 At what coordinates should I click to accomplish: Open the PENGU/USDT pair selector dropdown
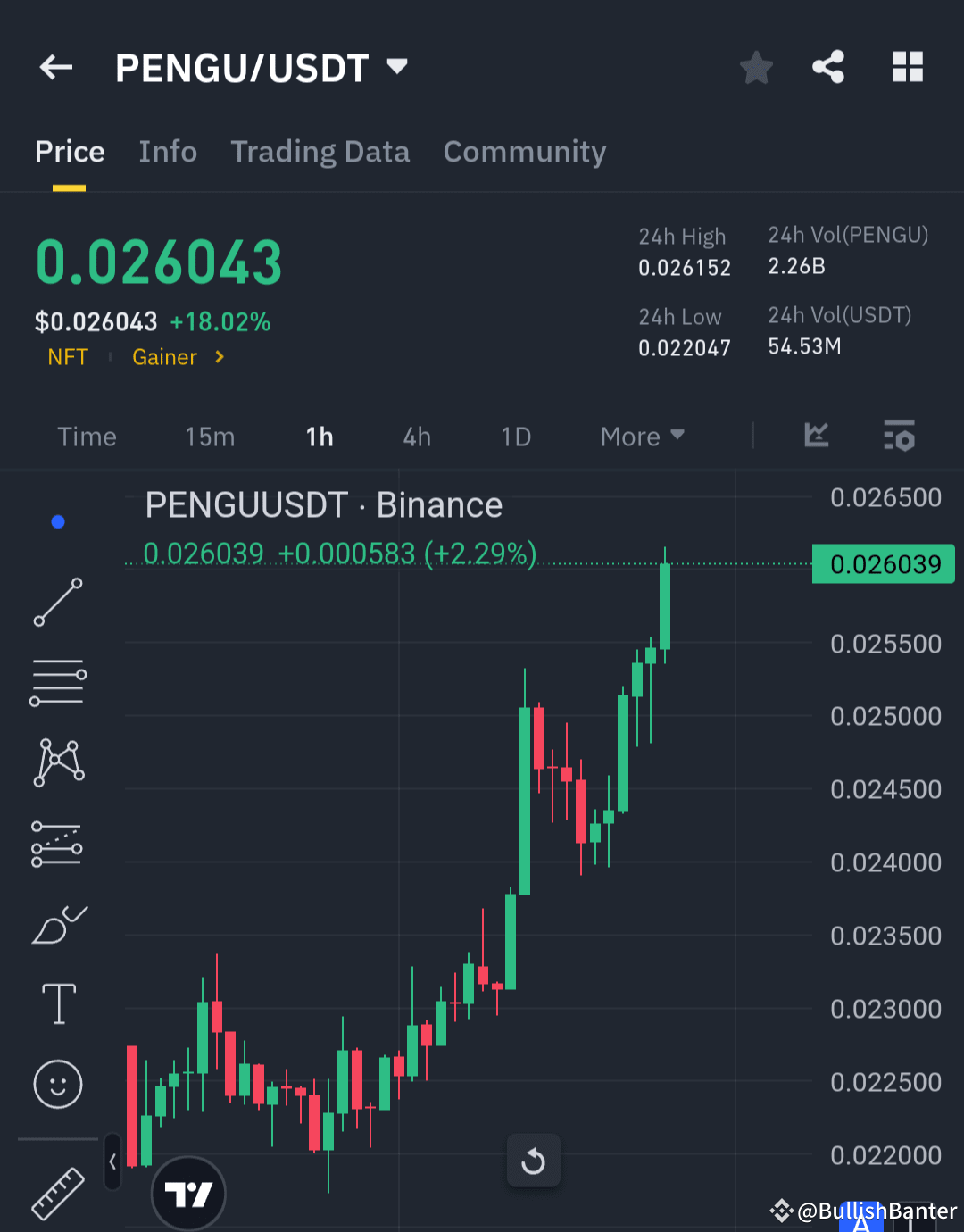tap(396, 67)
